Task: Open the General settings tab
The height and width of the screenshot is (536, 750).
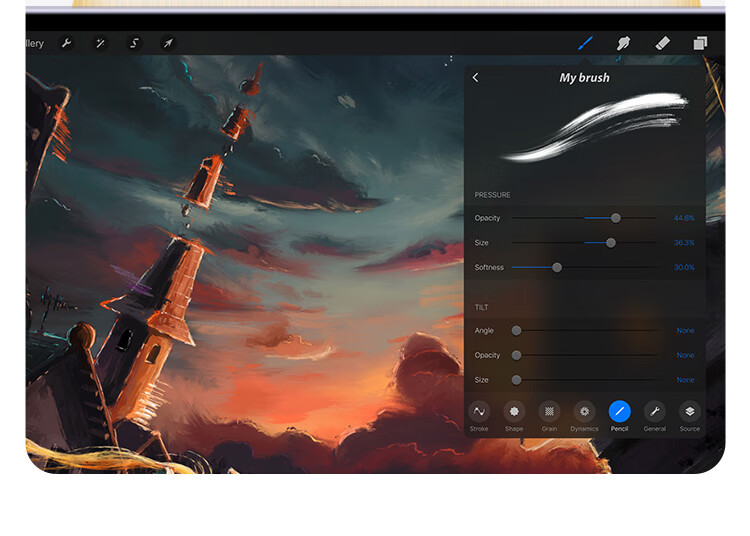Action: pyautogui.click(x=654, y=416)
